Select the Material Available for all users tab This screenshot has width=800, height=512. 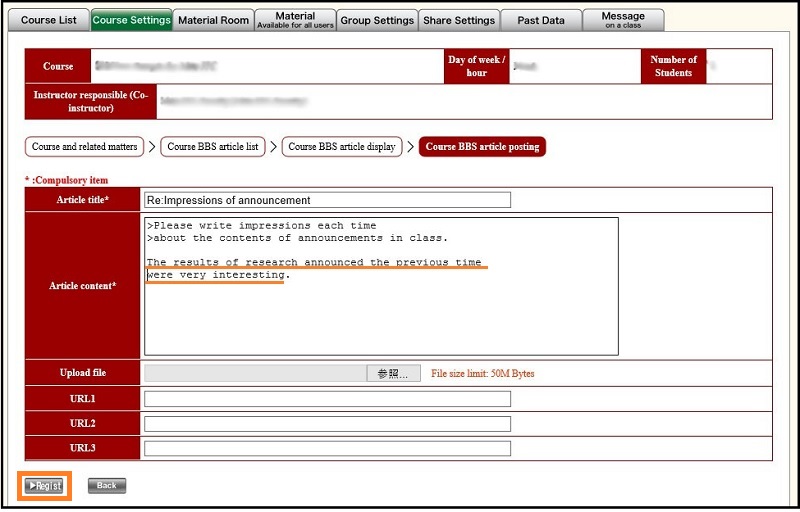click(294, 20)
